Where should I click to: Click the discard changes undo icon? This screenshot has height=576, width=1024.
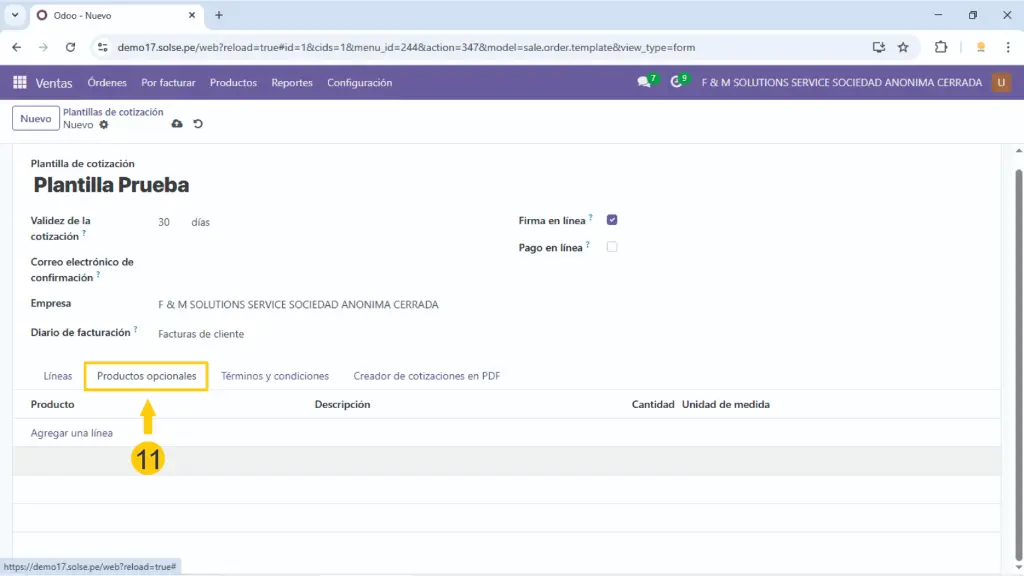click(x=198, y=125)
